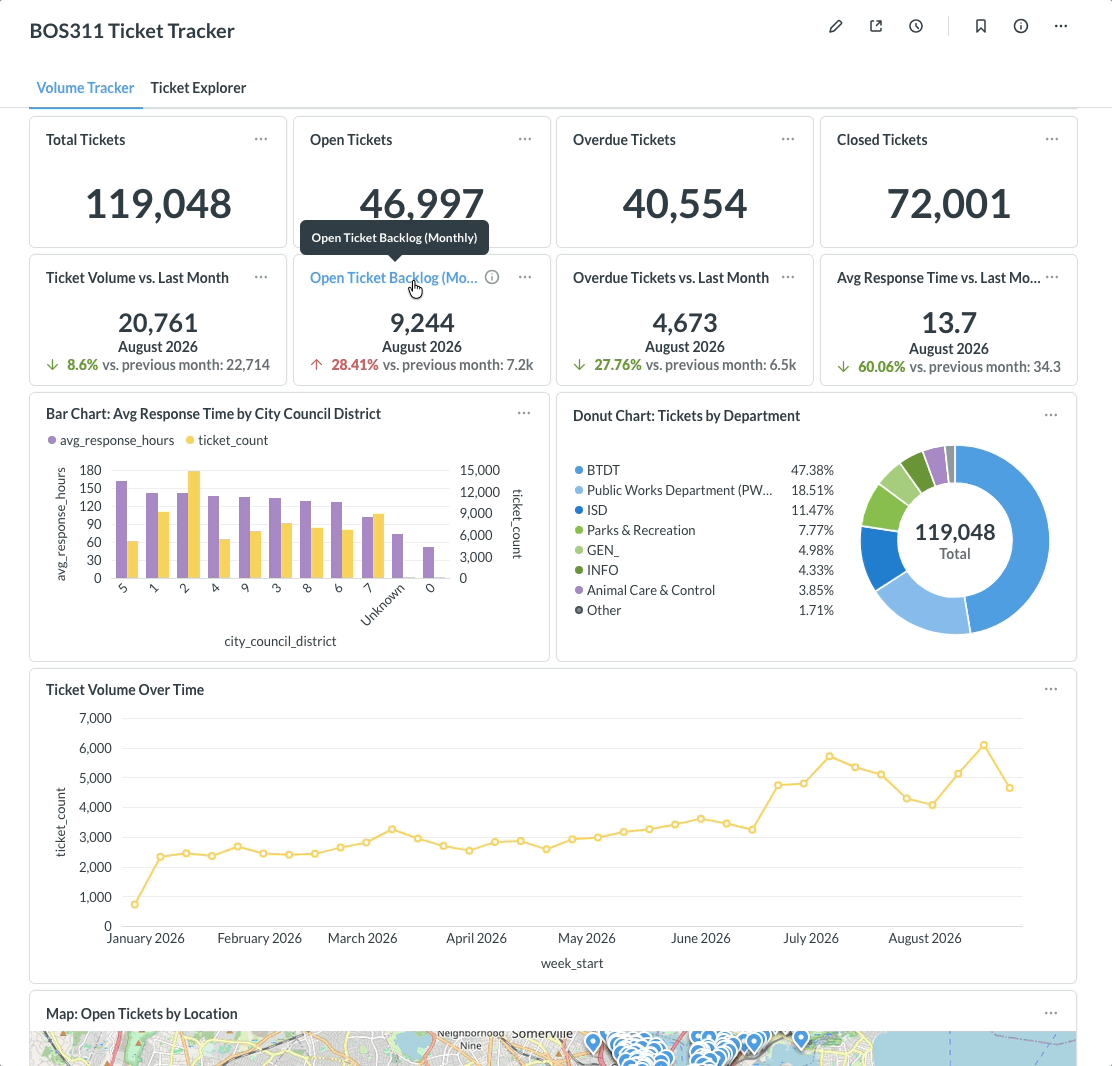Toggle avg_response_hours legend series
Viewport: 1112px width, 1066px height.
(x=111, y=440)
